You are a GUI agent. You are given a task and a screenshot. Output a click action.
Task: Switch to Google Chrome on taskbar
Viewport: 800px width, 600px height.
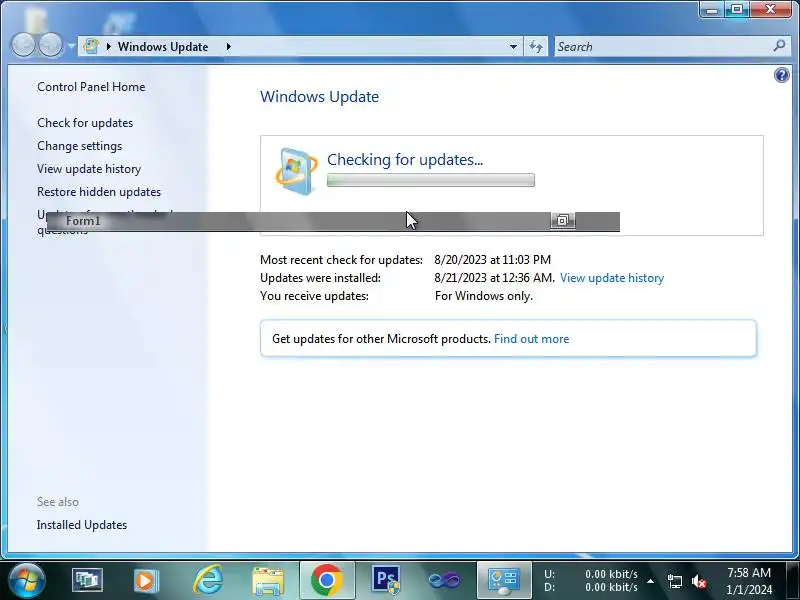pos(327,580)
